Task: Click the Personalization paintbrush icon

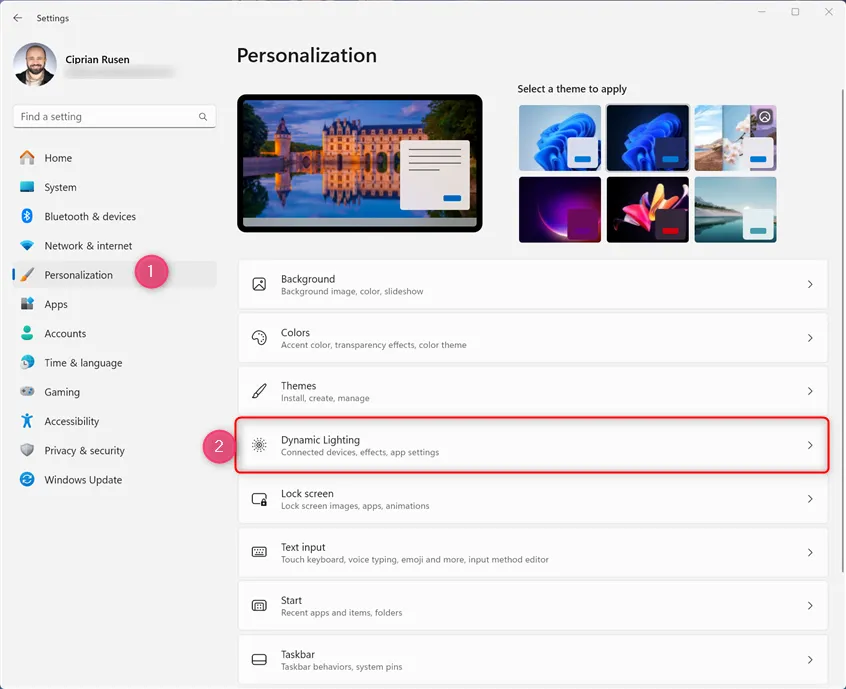Action: pyautogui.click(x=27, y=275)
